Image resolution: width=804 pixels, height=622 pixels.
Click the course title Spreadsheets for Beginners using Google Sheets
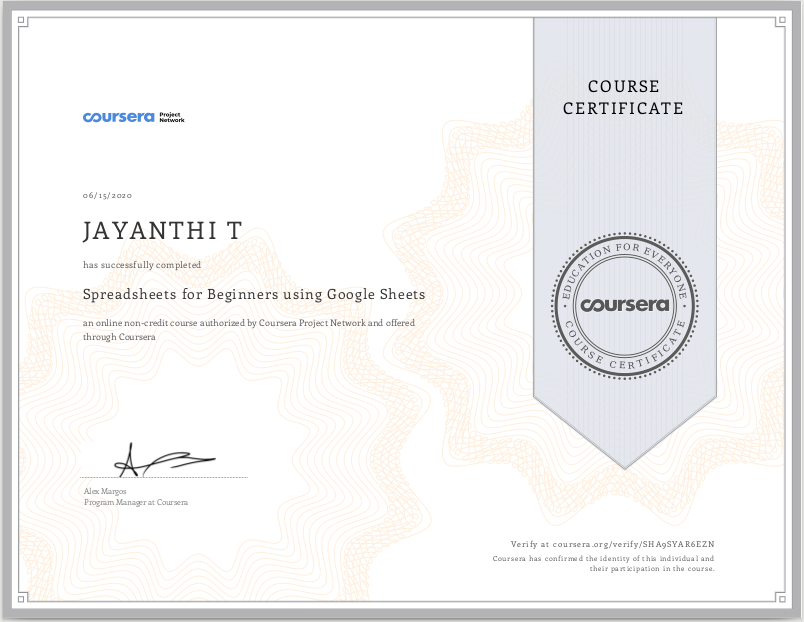[x=254, y=294]
